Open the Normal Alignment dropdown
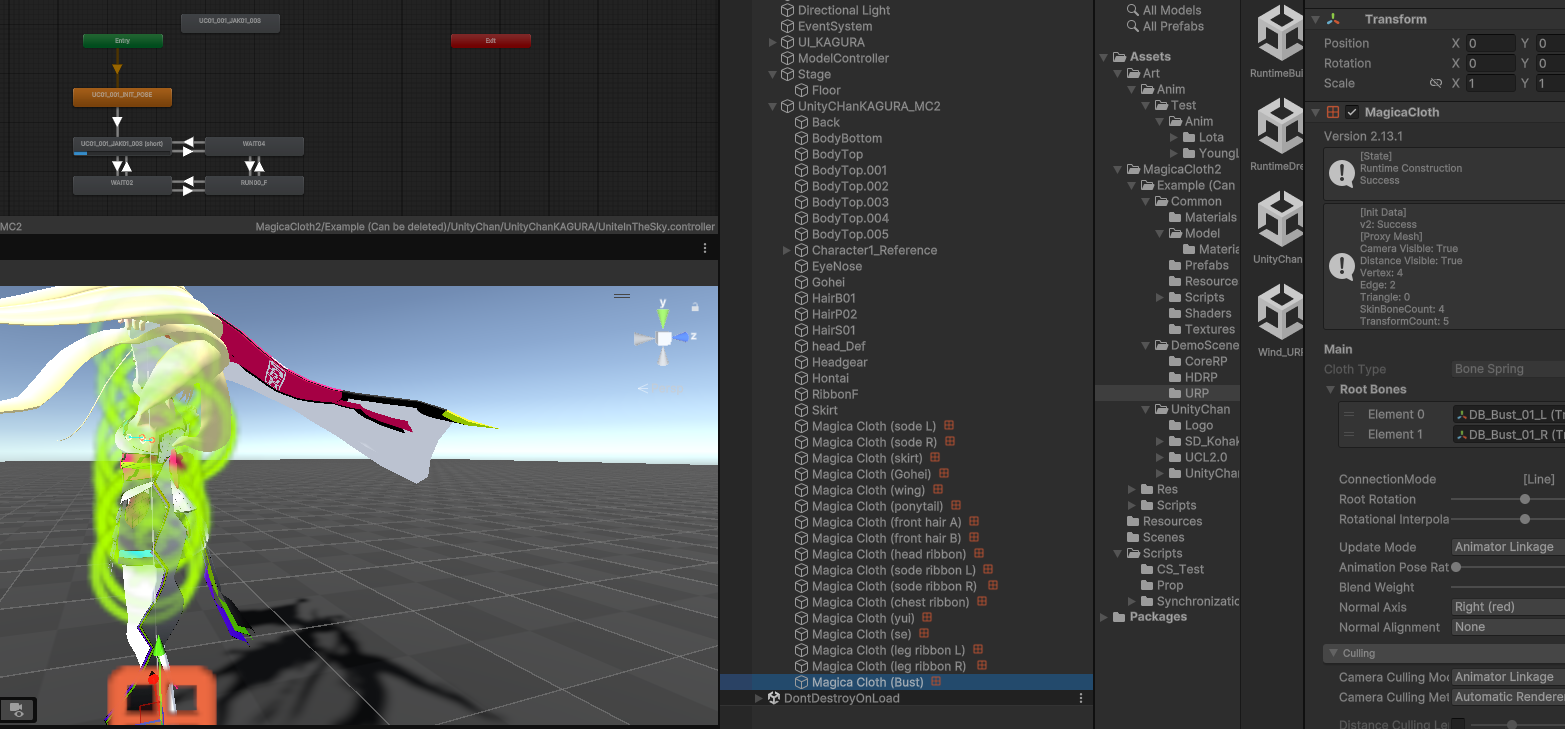 coord(1508,627)
